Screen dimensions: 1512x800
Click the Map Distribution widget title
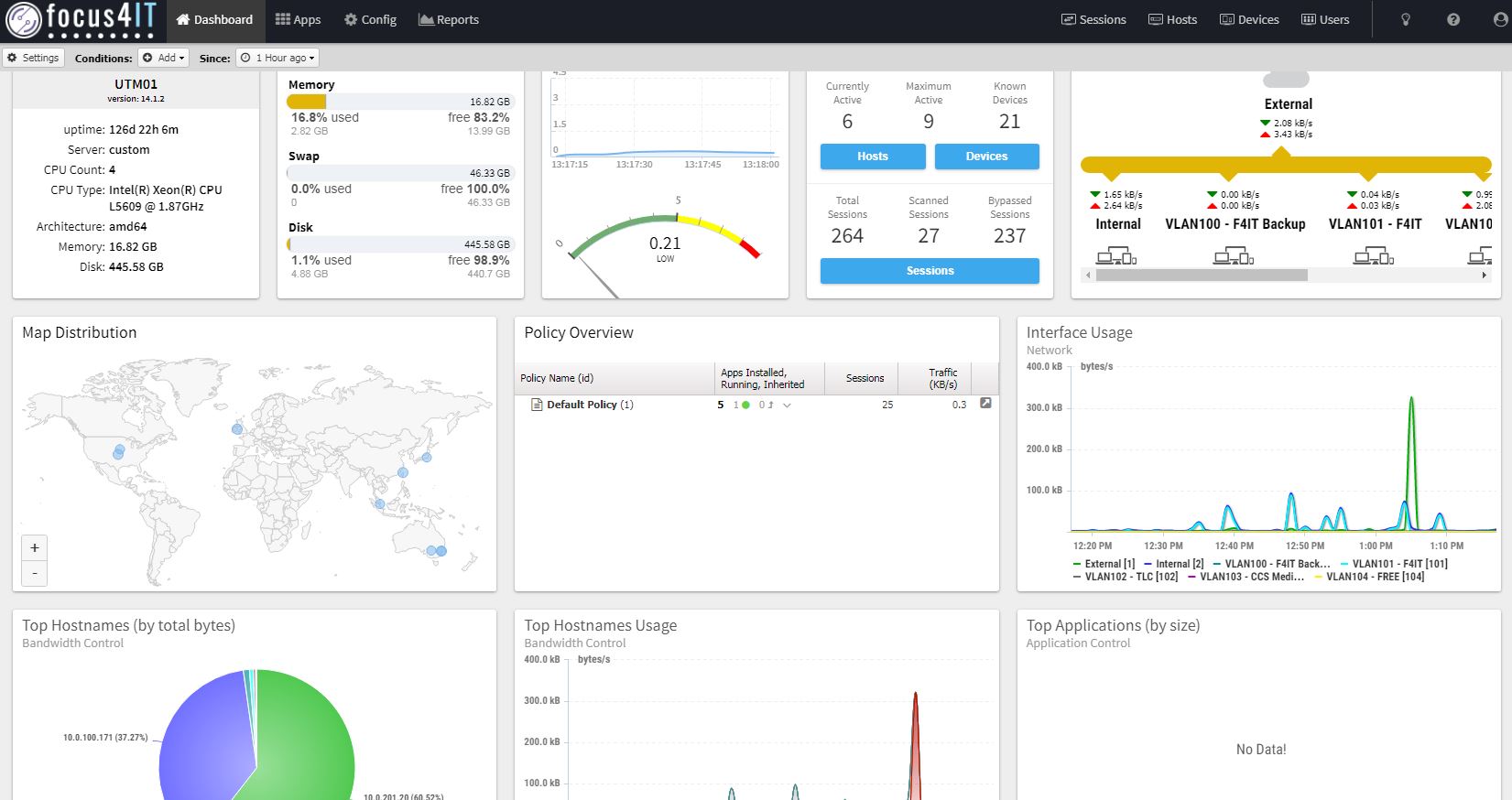coord(80,333)
